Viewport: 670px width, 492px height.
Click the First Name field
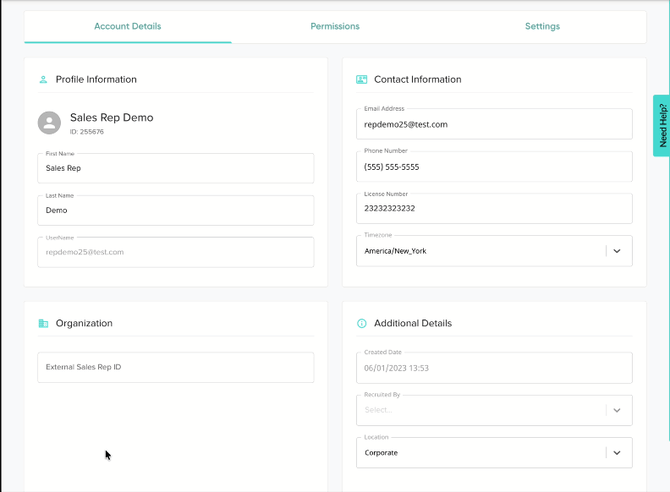coord(176,168)
